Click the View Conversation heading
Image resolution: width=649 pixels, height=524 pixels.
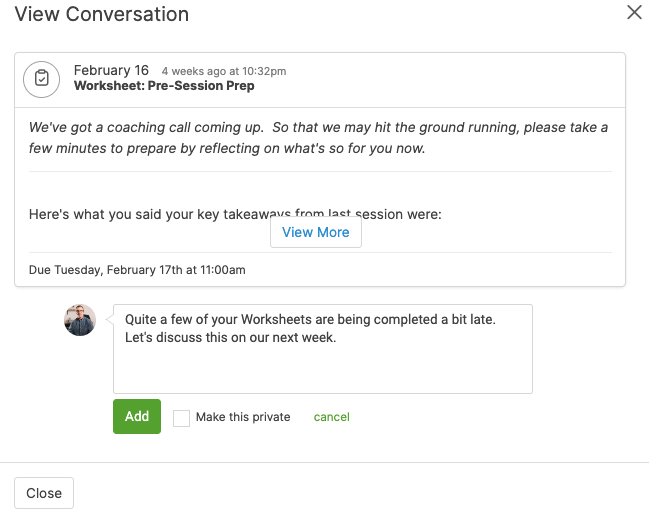coord(101,15)
